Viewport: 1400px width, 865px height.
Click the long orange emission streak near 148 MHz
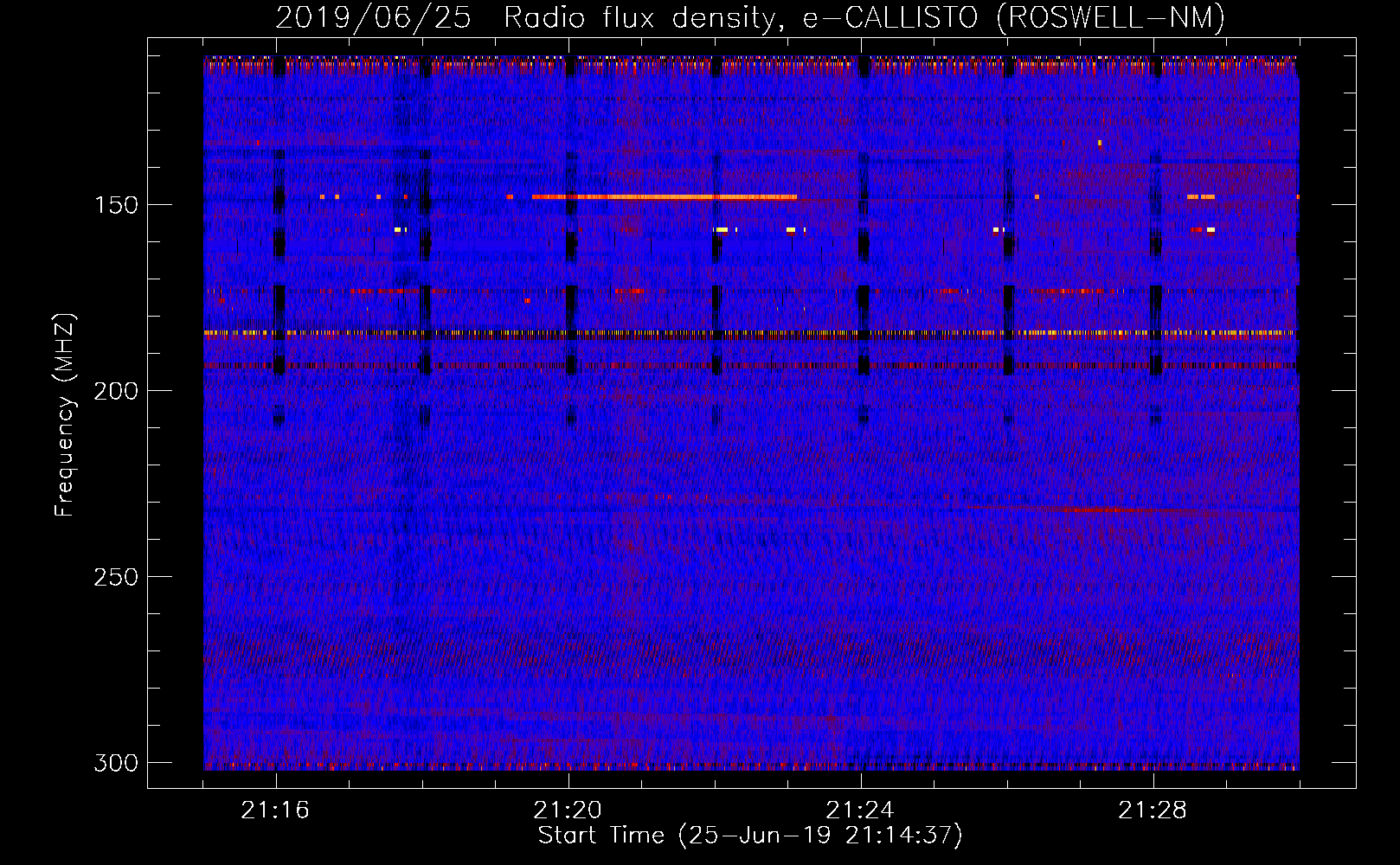pos(665,197)
